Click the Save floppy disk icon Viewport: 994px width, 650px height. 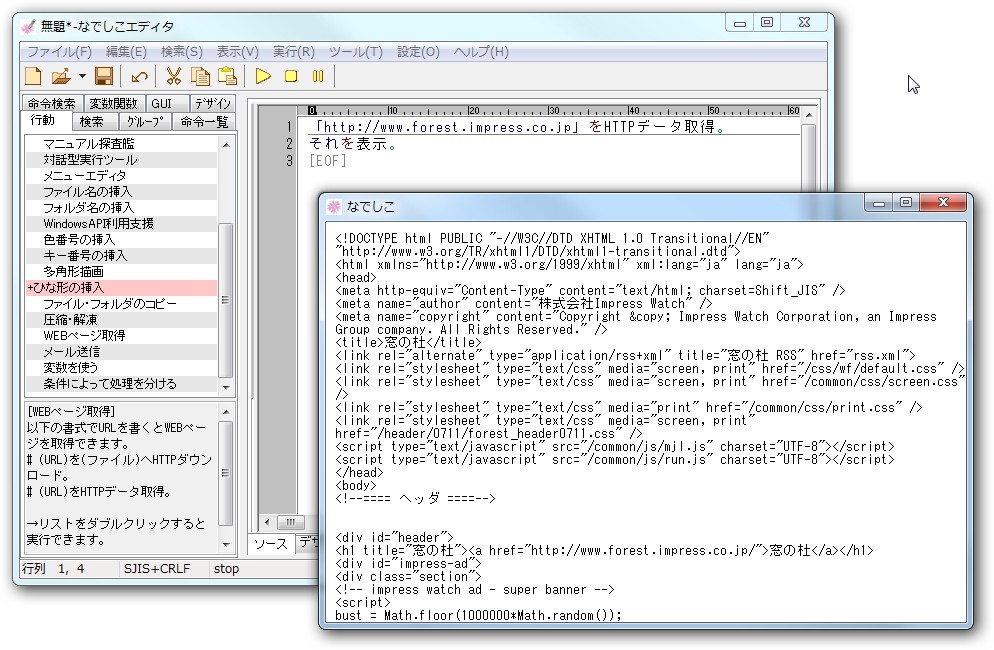click(x=104, y=77)
